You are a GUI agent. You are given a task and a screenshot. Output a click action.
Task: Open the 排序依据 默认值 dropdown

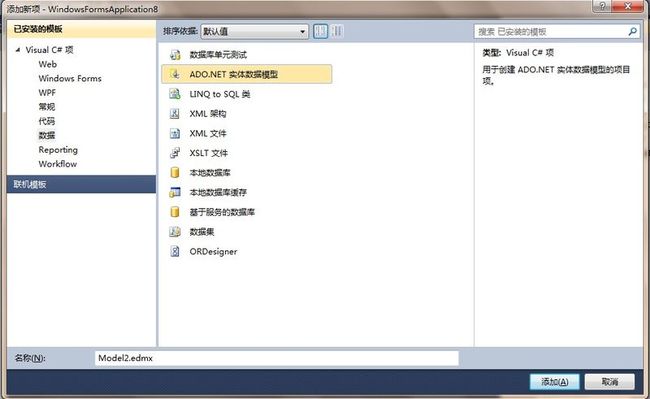click(255, 31)
